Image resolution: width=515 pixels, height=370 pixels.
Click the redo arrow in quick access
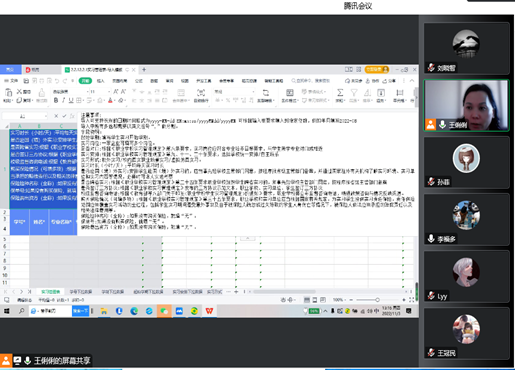pos(65,81)
